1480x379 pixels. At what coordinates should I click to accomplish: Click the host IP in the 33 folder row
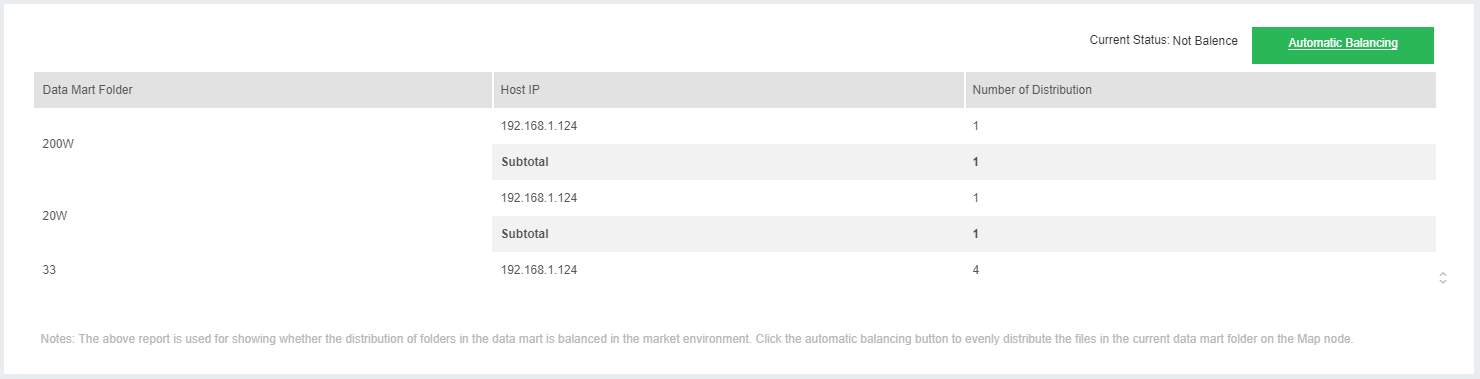[539, 270]
